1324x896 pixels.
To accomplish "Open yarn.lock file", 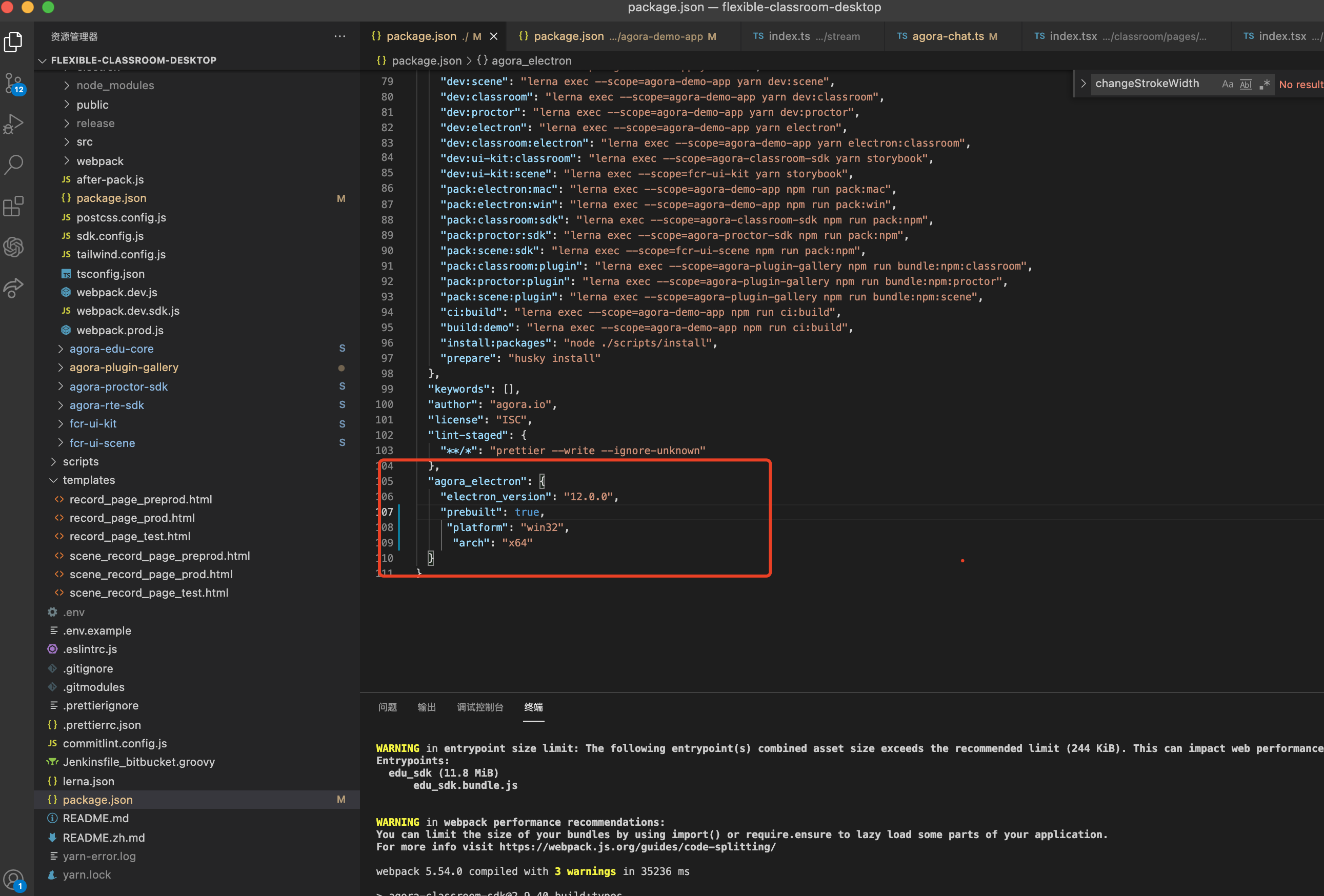I will (87, 874).
